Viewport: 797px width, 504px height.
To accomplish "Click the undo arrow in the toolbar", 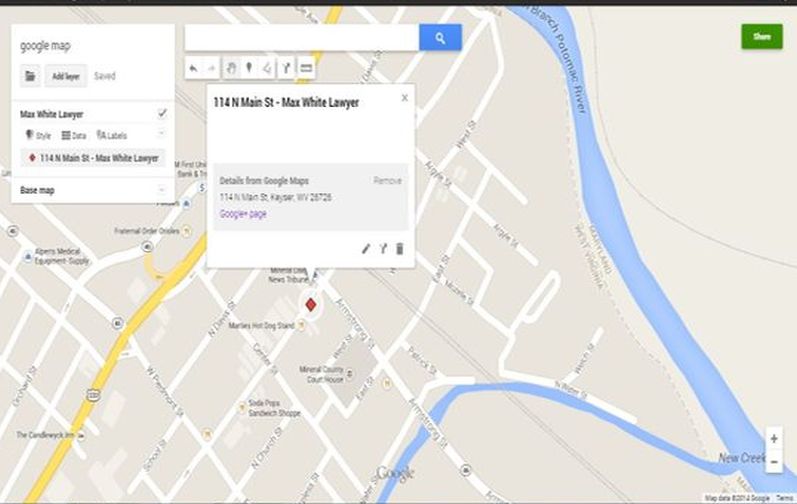I will click(193, 68).
